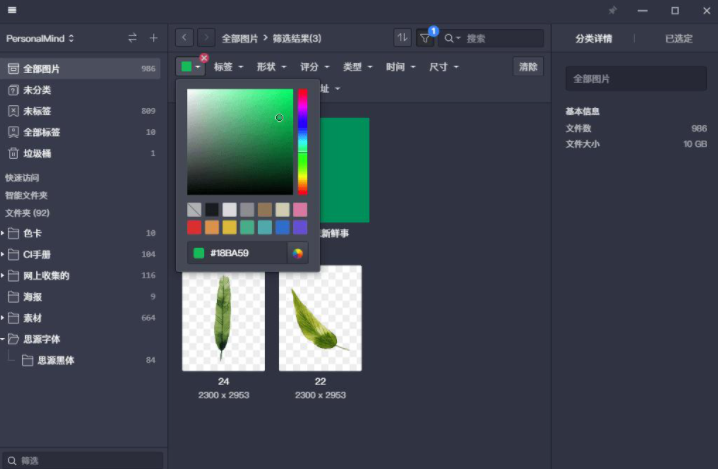Choose the no-color transparent swatch
Viewport: 718px width, 469px height.
194,210
